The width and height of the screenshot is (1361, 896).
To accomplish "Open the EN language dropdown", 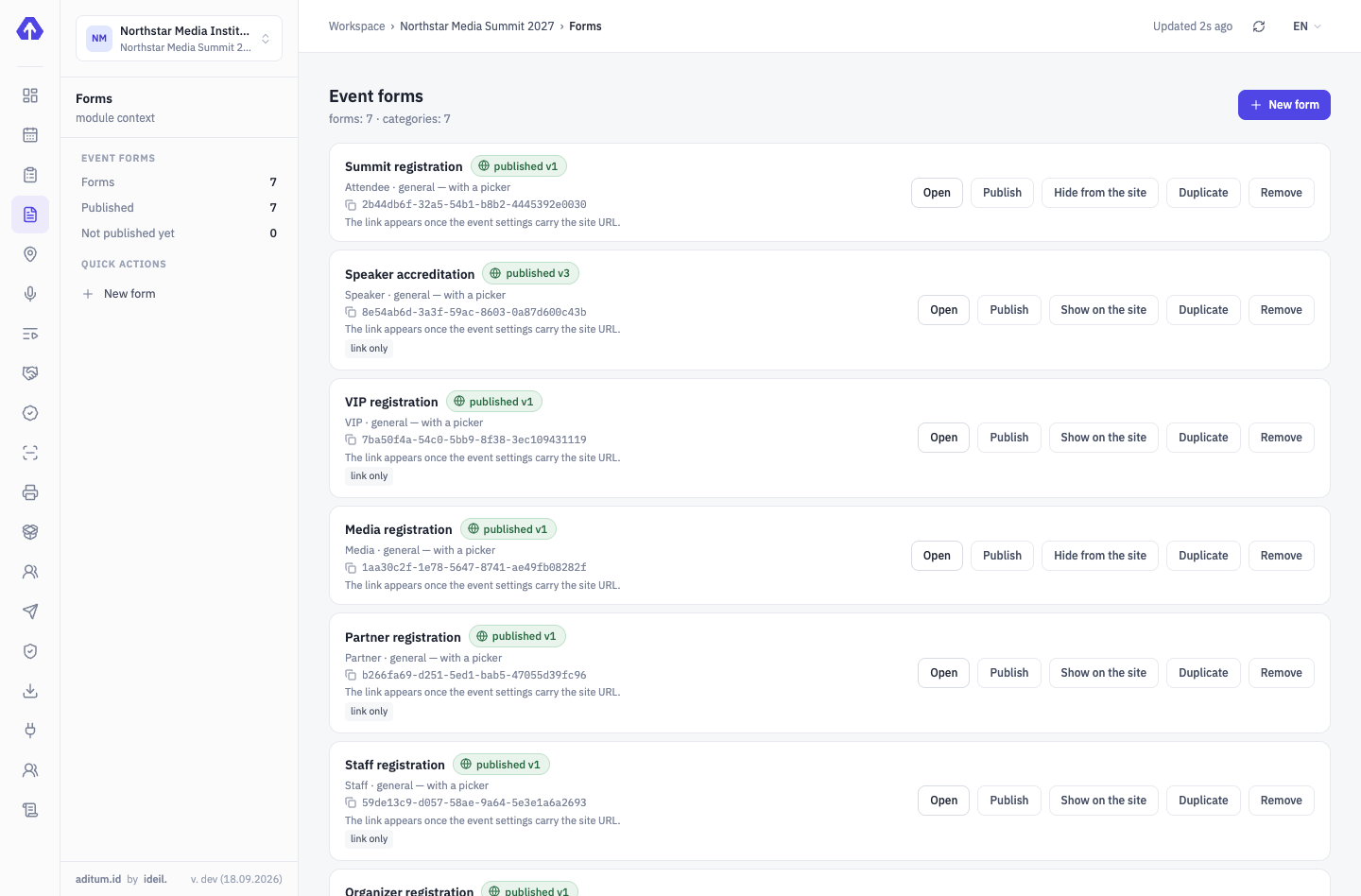I will click(x=1307, y=26).
